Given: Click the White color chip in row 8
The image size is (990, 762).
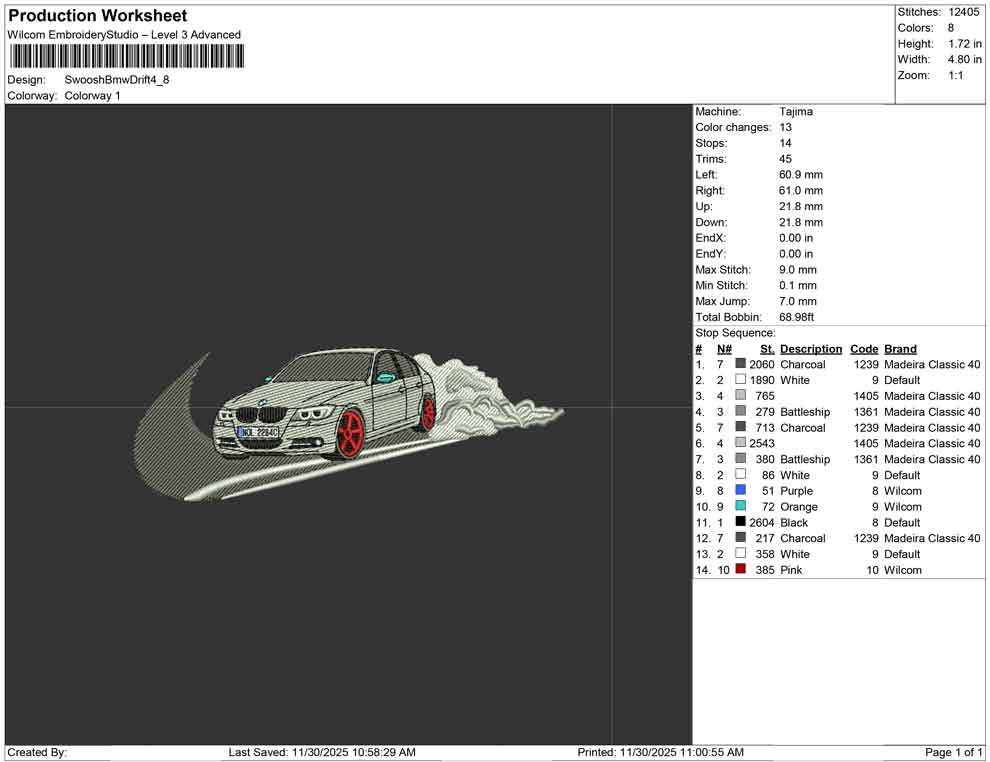Looking at the screenshot, I should pos(740,475).
